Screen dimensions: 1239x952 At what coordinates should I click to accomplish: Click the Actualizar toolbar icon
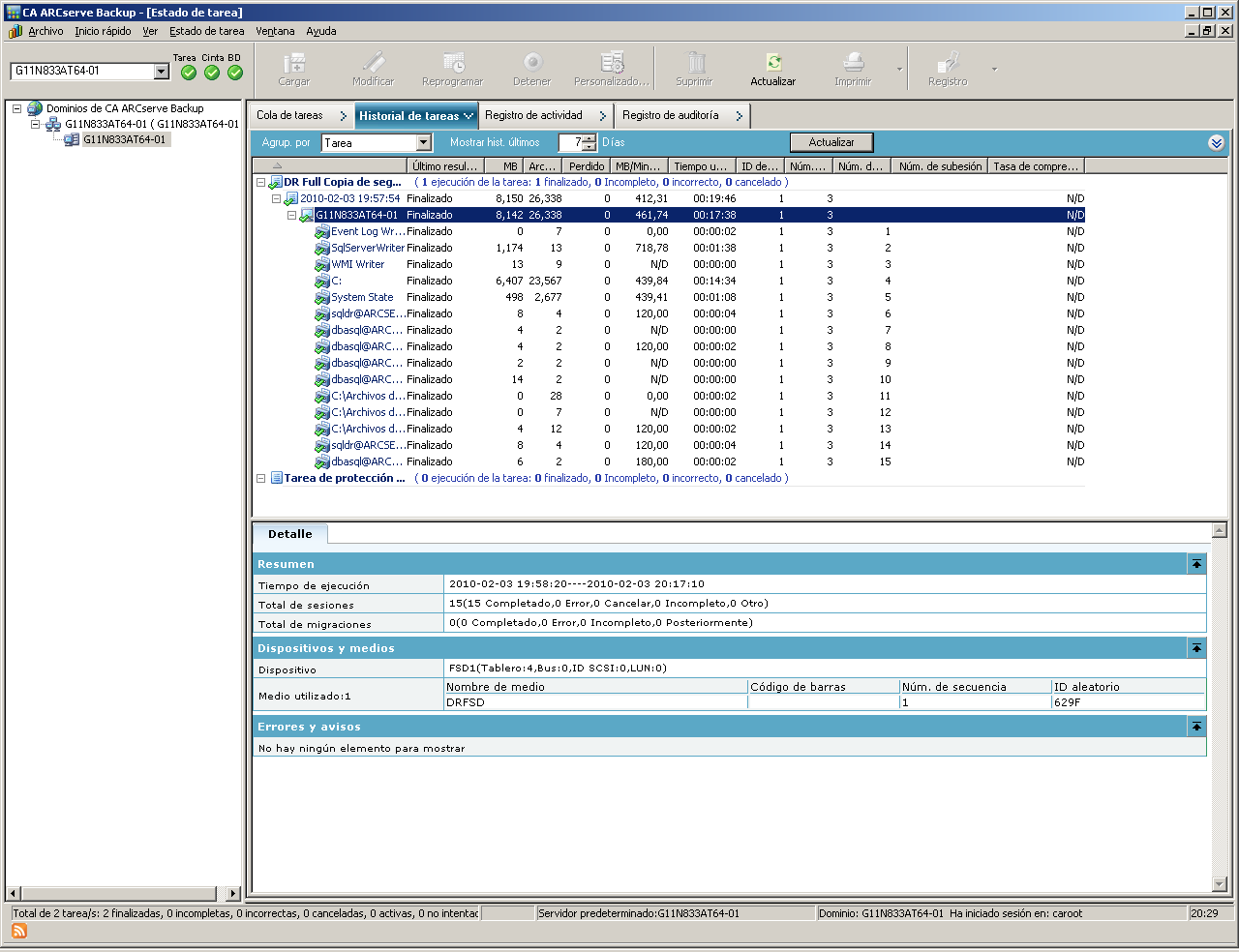point(773,64)
